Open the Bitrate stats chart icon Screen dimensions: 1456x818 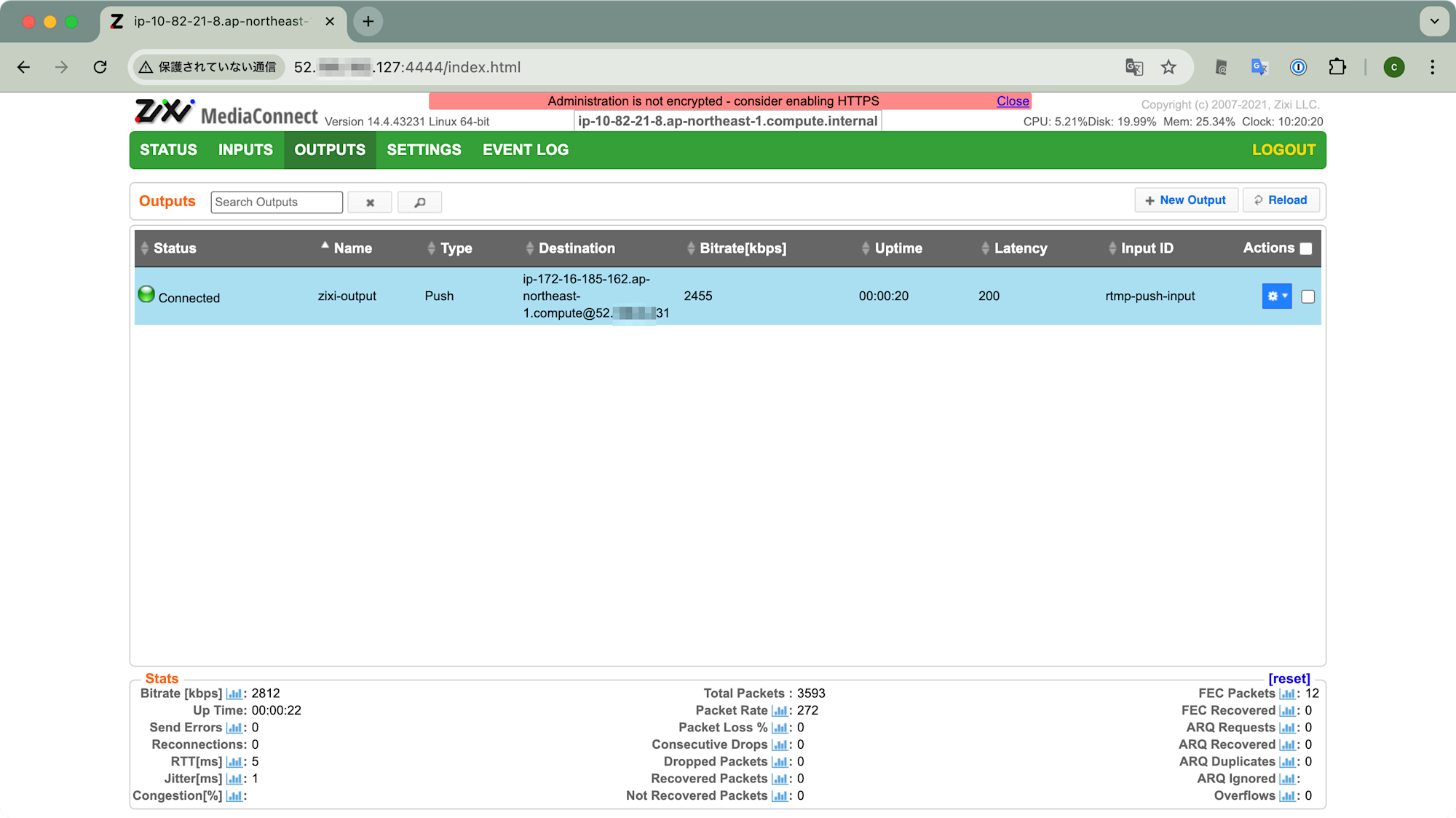pos(234,693)
